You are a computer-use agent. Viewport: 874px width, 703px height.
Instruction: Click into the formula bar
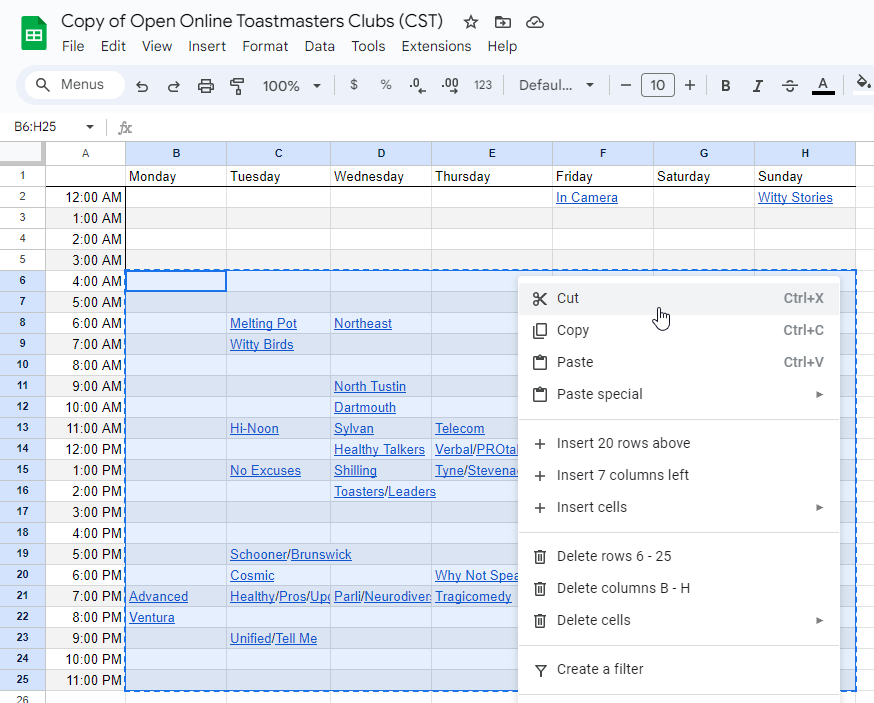pos(502,128)
